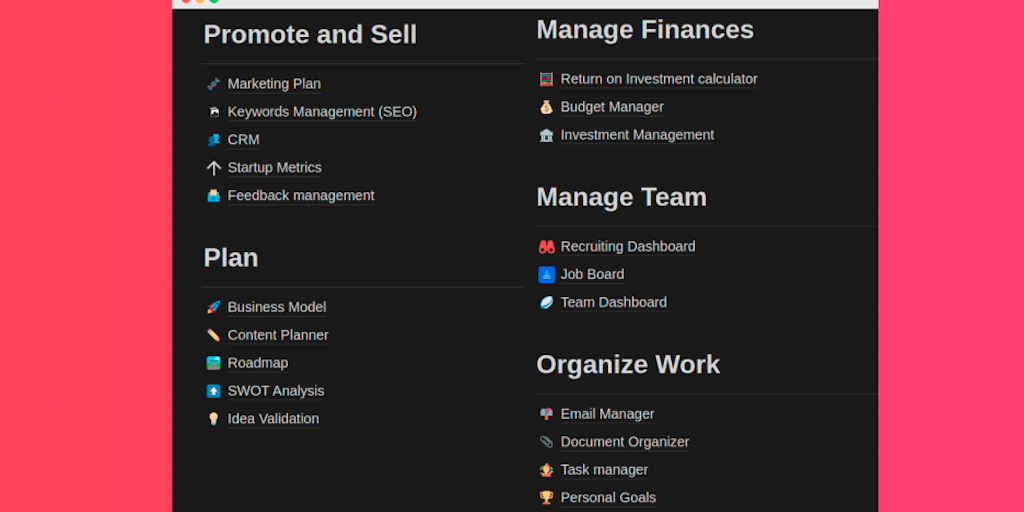The width and height of the screenshot is (1024, 512).
Task: Open Return on Investment calculator
Action: coord(659,79)
